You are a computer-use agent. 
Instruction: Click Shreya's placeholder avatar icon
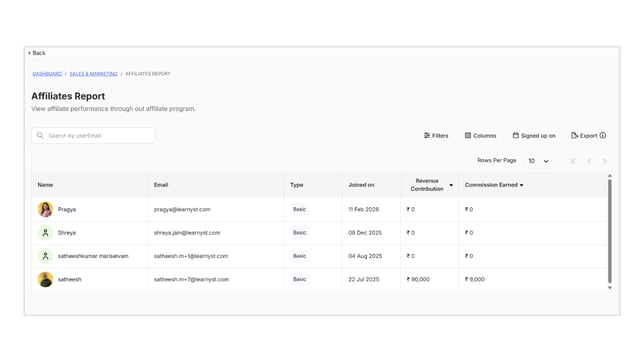click(x=45, y=233)
